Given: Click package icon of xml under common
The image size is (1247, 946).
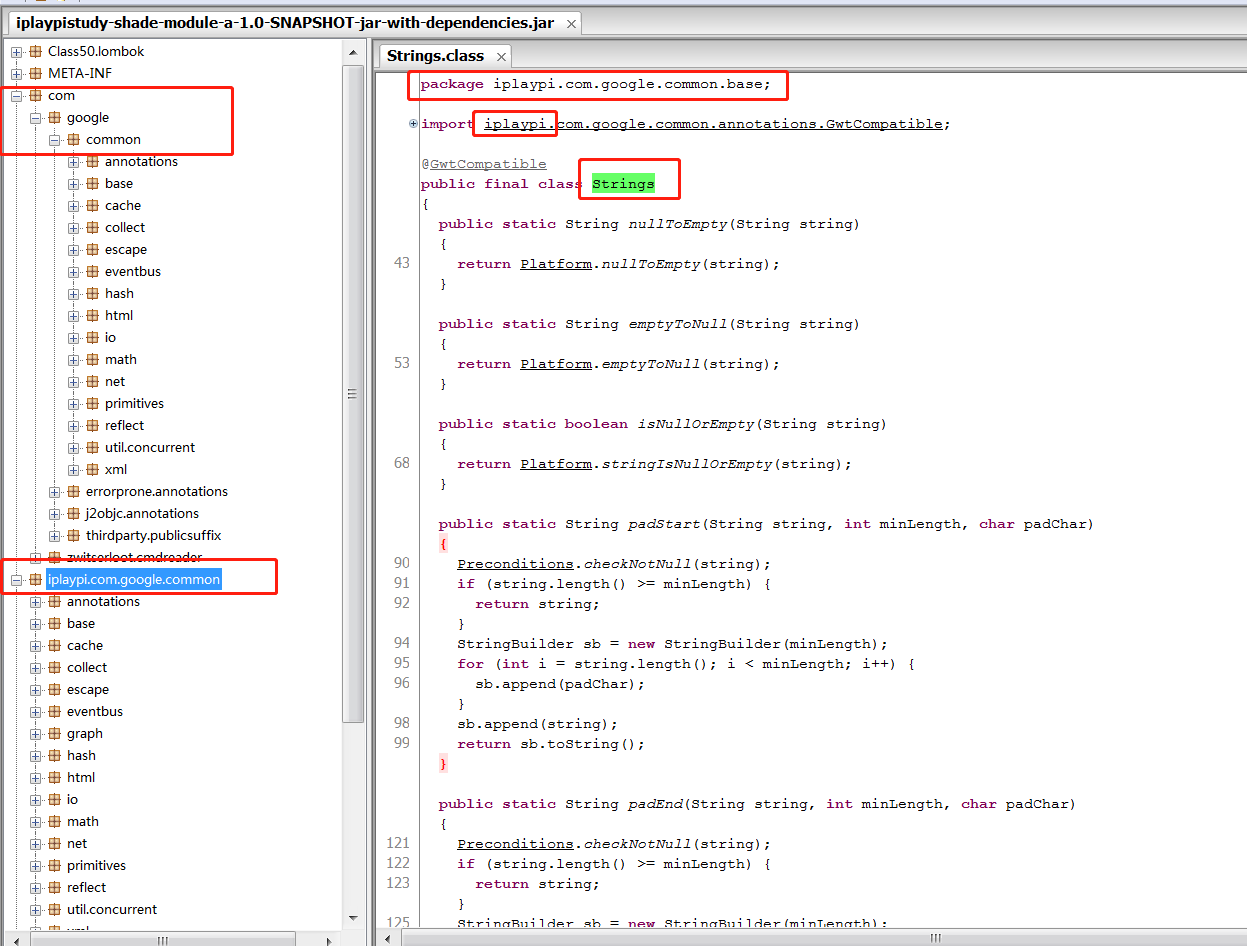Looking at the screenshot, I should 92,469.
